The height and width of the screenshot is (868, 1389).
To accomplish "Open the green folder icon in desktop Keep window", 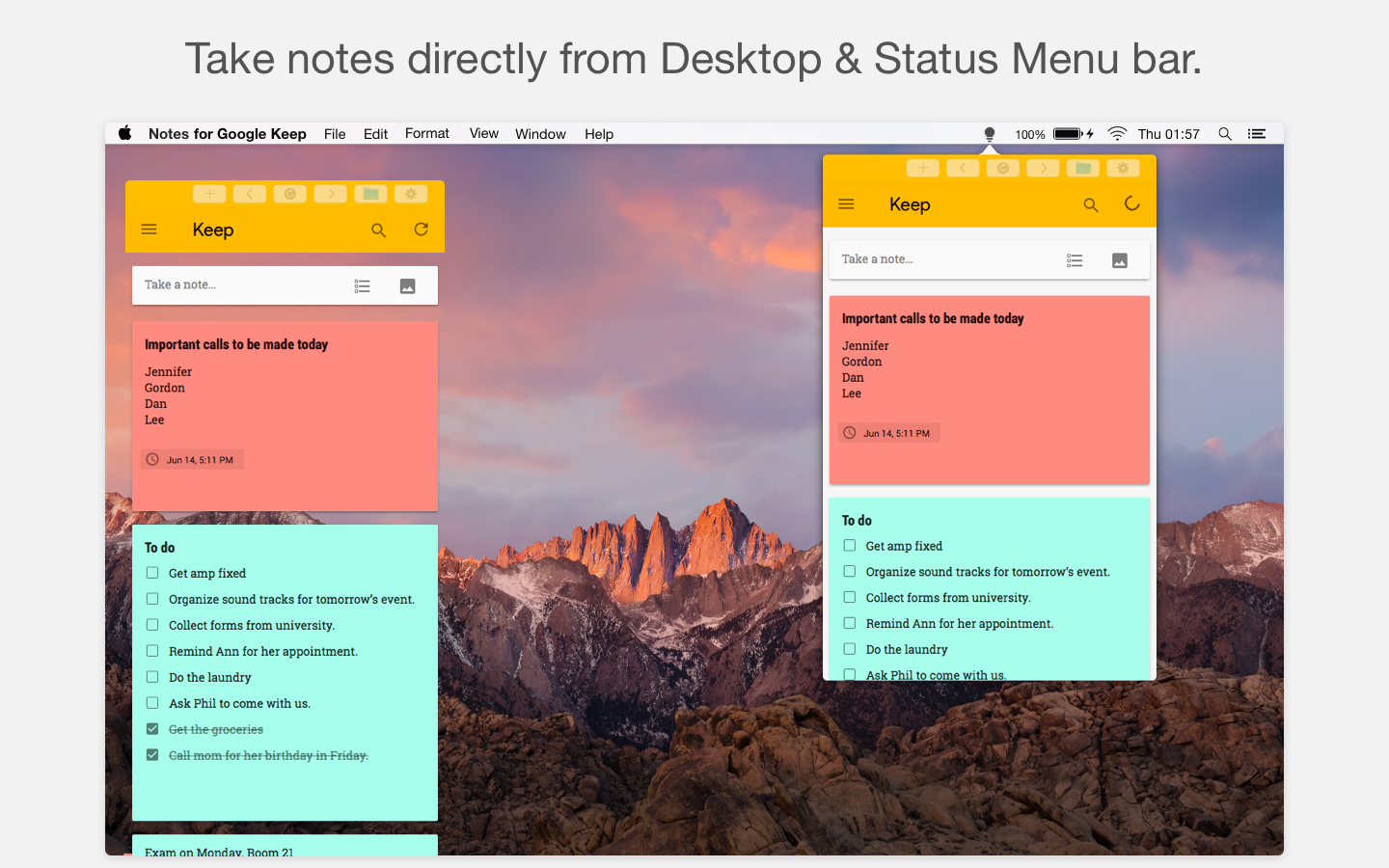I will pos(370,194).
